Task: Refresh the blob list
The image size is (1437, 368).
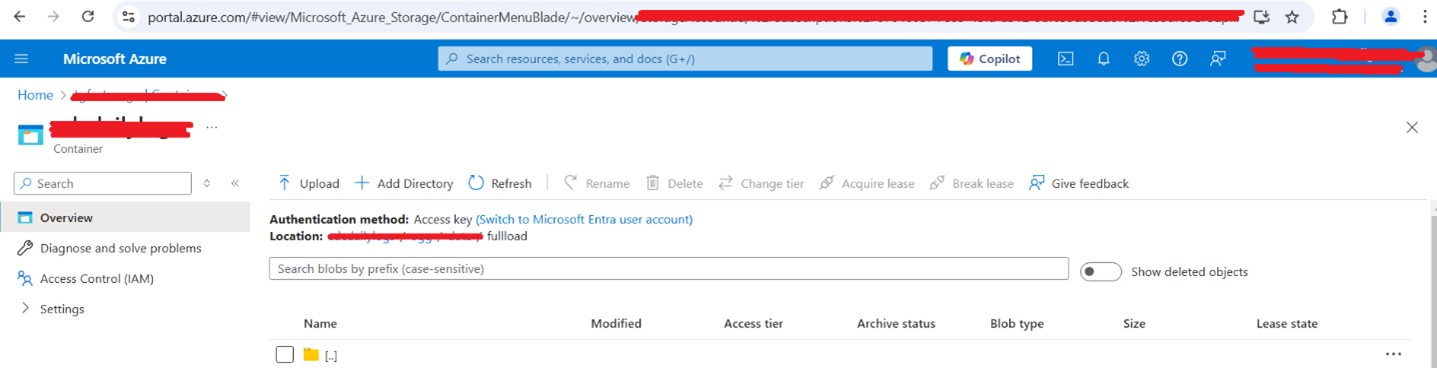Action: coord(500,183)
